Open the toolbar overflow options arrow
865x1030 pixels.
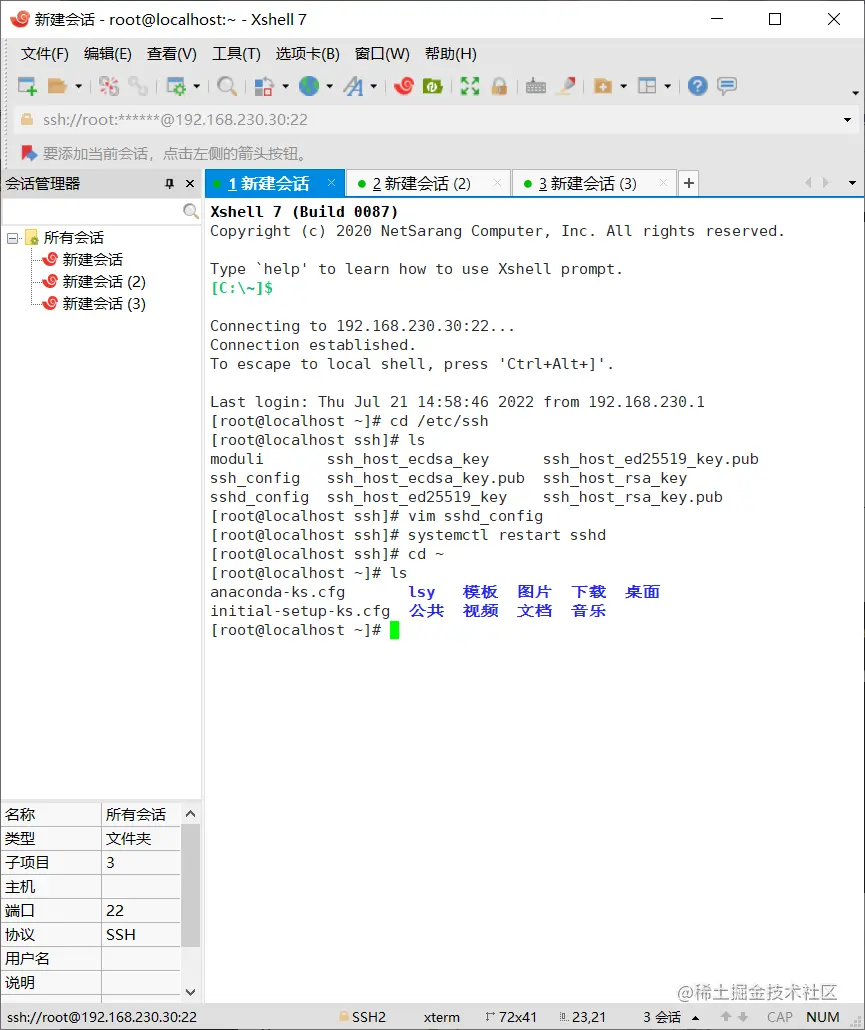click(x=855, y=93)
